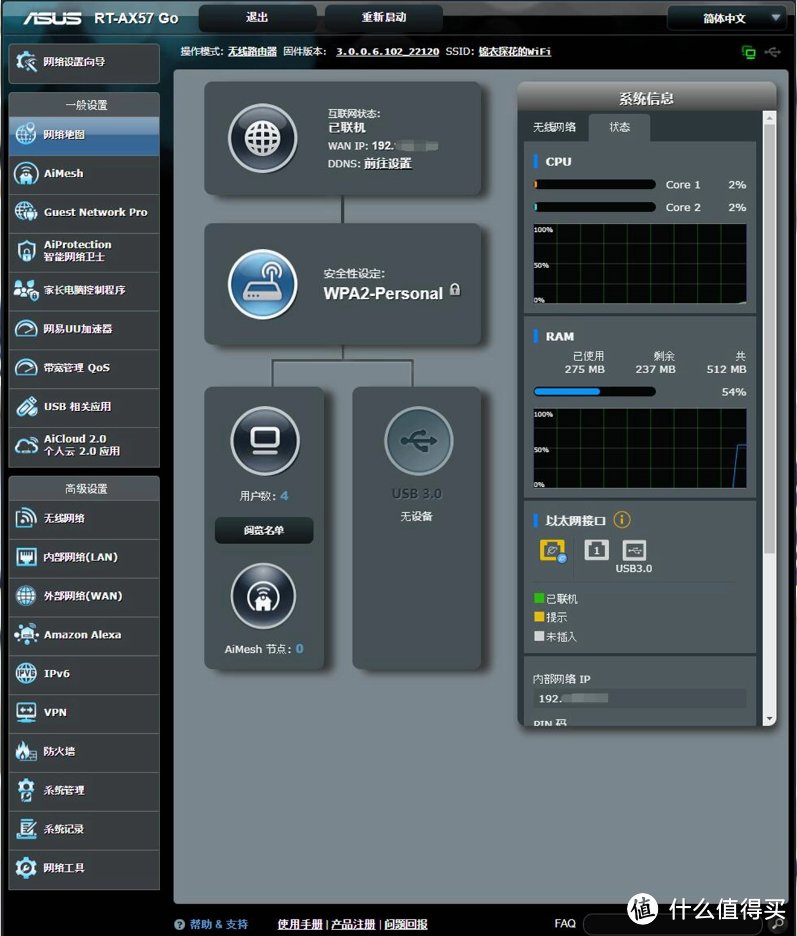
Task: Click the scroll-up arrow in system info
Action: point(770,119)
